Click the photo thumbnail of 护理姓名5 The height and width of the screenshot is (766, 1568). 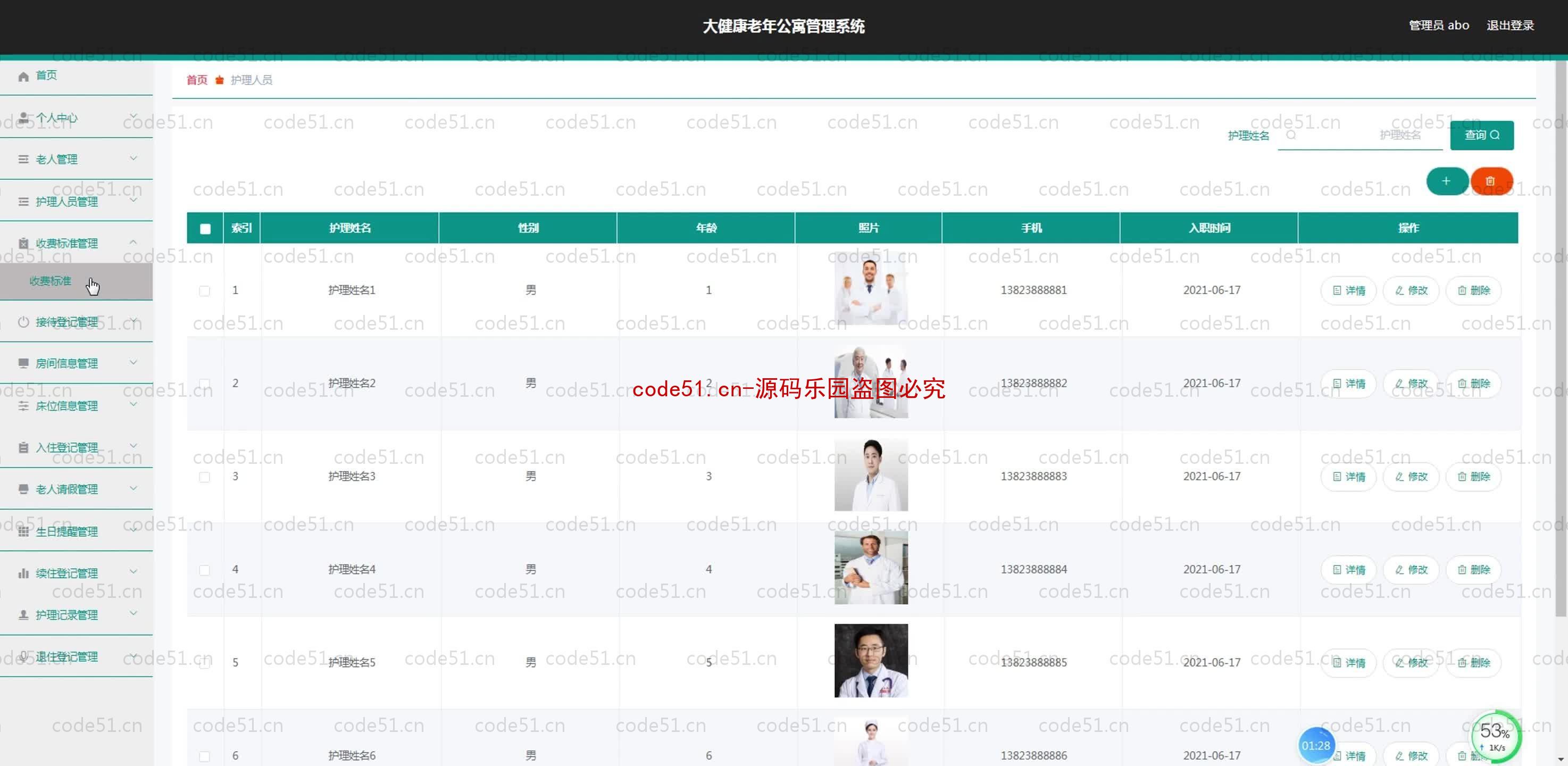(x=871, y=661)
